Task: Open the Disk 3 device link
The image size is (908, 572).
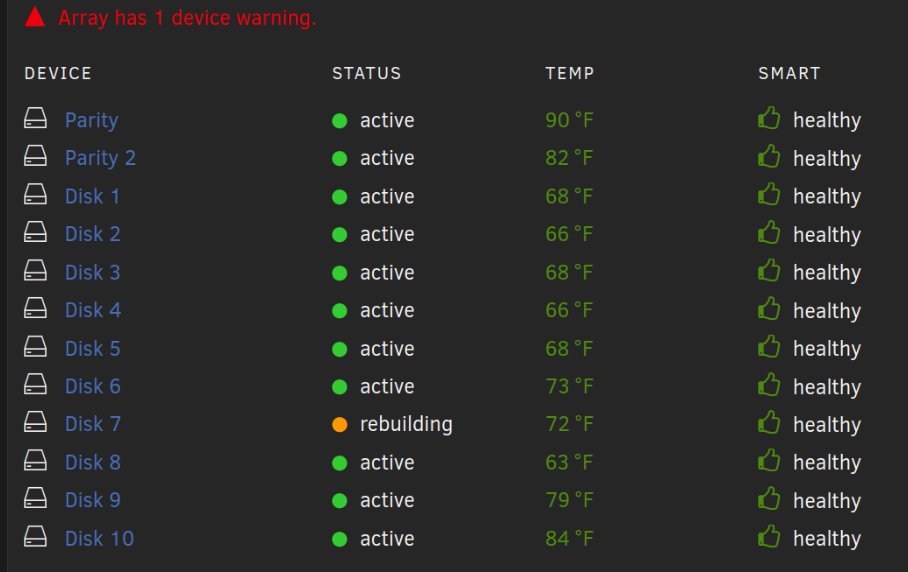Action: 93,272
